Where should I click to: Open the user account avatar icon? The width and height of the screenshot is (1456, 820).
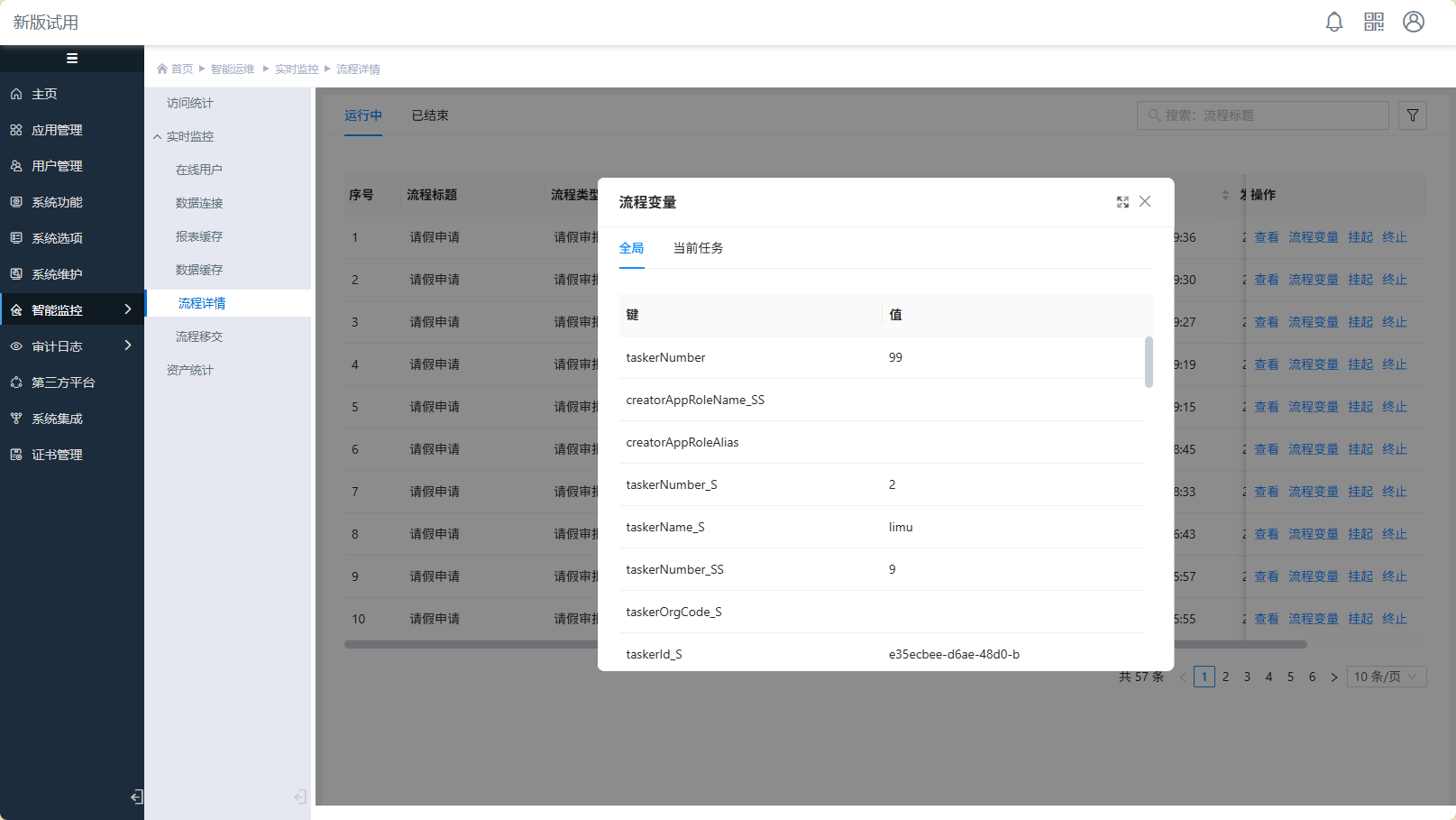pos(1414,23)
